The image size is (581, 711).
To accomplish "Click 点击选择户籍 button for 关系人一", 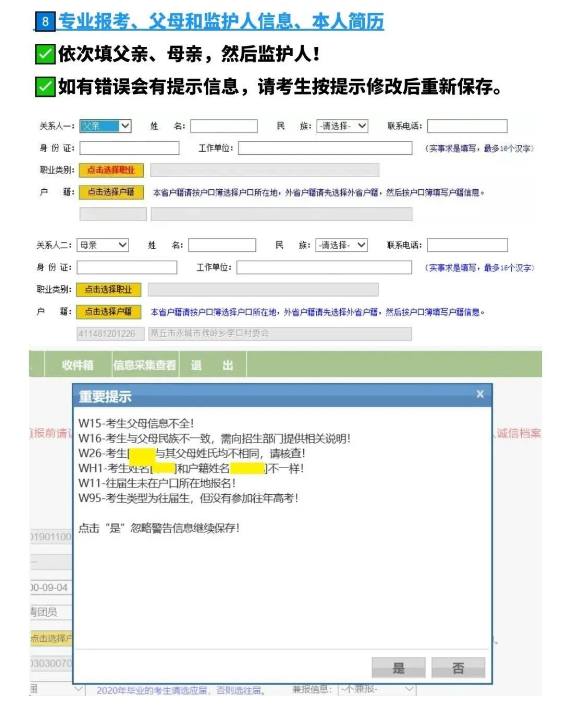I will [112, 192].
